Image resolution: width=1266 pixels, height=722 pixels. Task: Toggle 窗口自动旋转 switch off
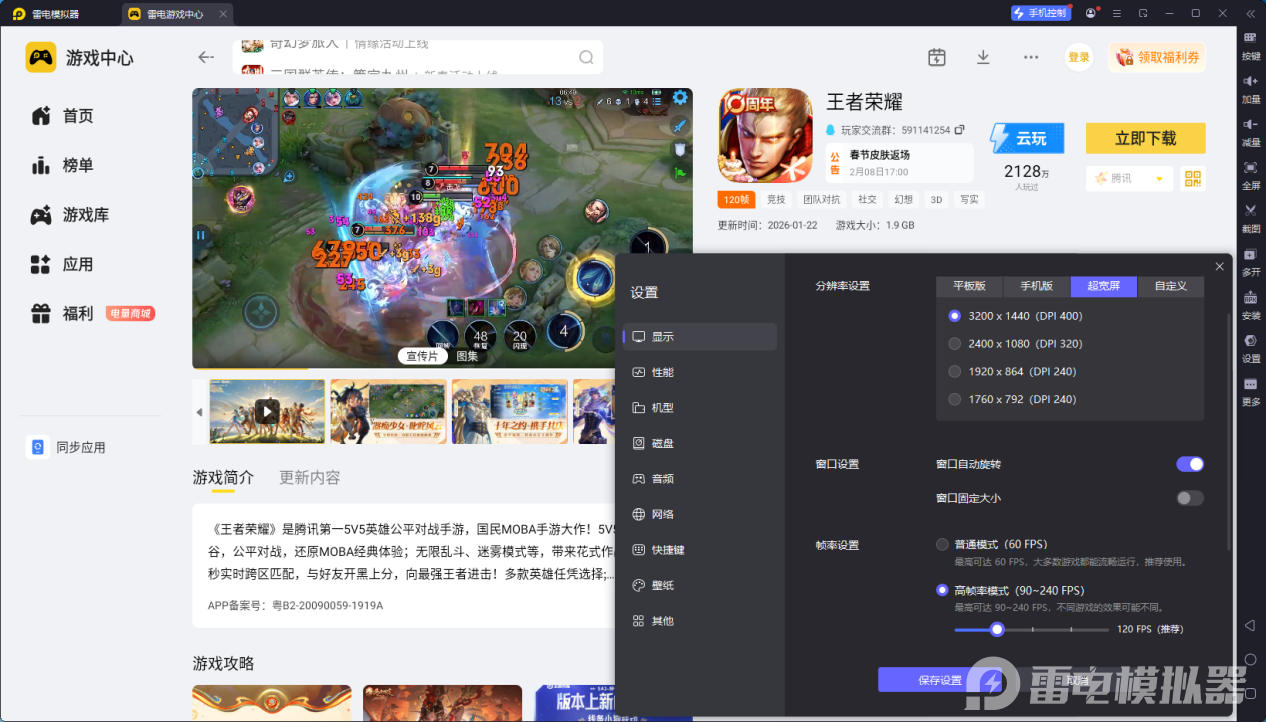1189,464
